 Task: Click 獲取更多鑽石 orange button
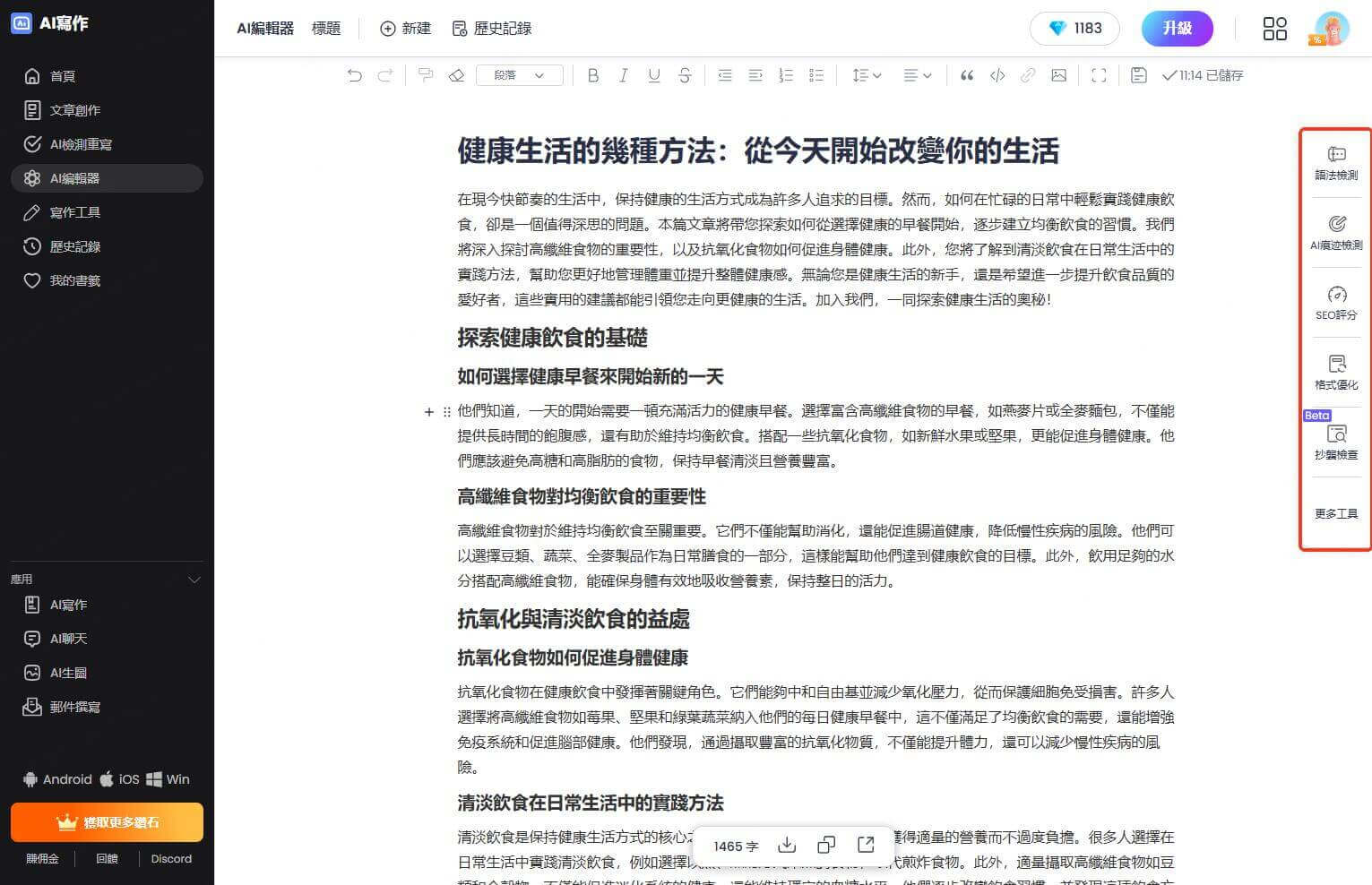click(x=107, y=822)
